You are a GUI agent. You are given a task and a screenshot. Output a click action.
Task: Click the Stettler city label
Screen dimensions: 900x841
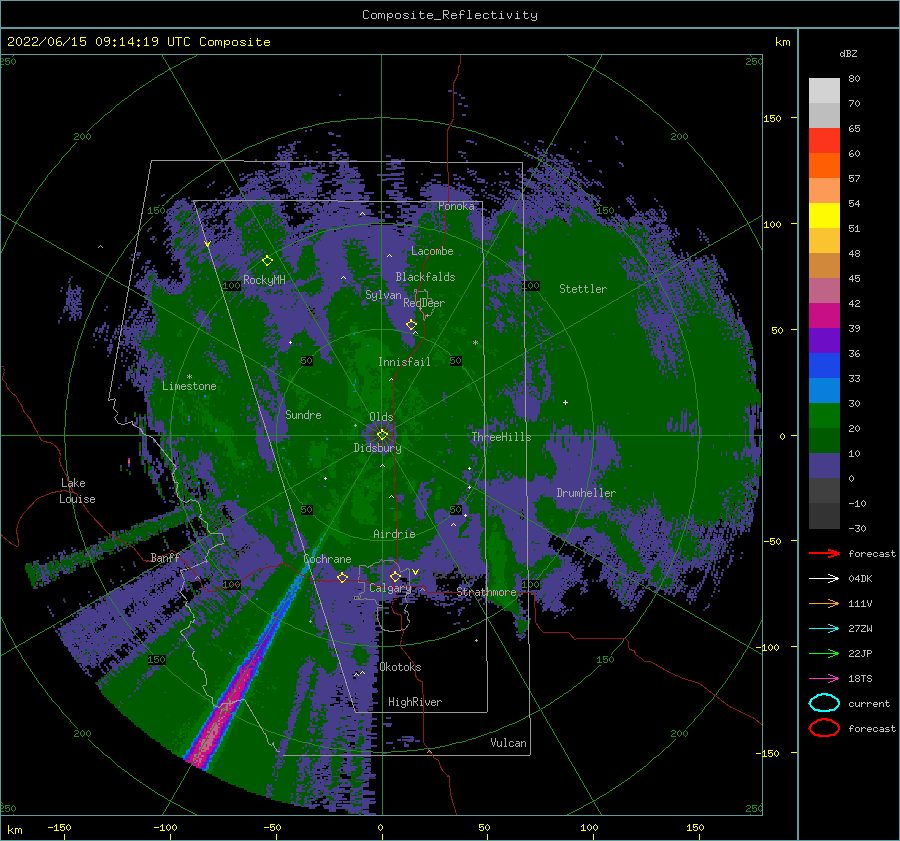tap(583, 289)
